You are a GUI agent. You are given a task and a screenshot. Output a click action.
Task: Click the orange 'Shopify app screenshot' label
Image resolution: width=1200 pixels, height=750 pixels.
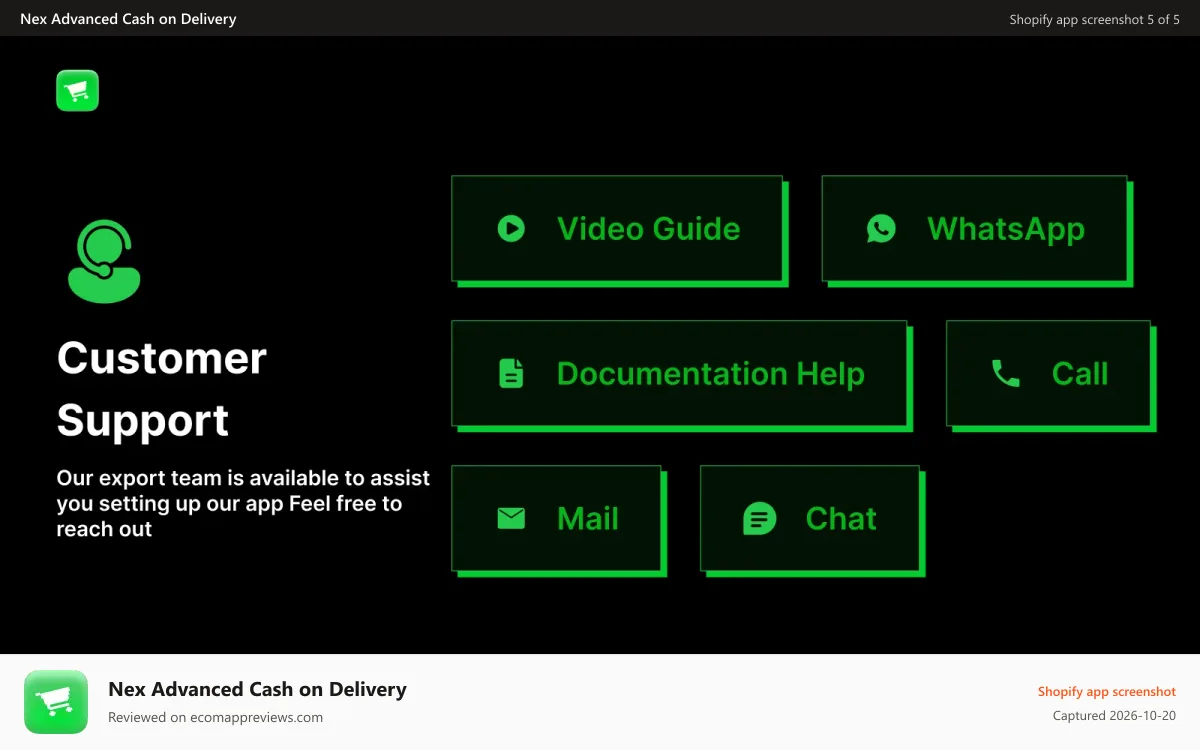(x=1106, y=691)
